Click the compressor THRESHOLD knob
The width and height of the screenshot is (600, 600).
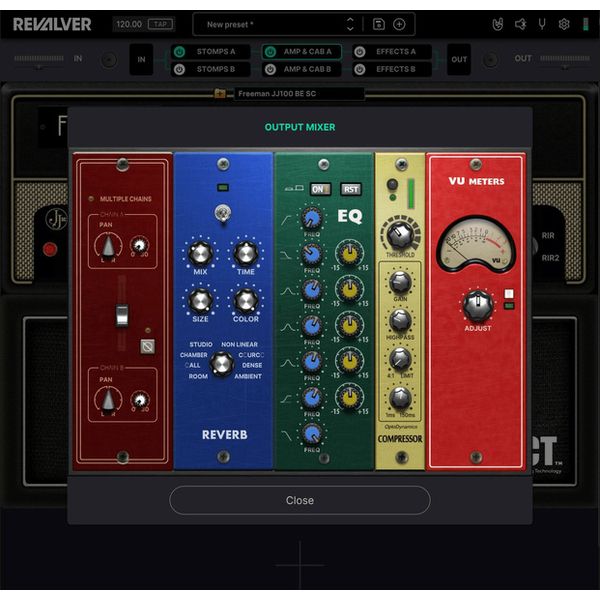[x=400, y=234]
